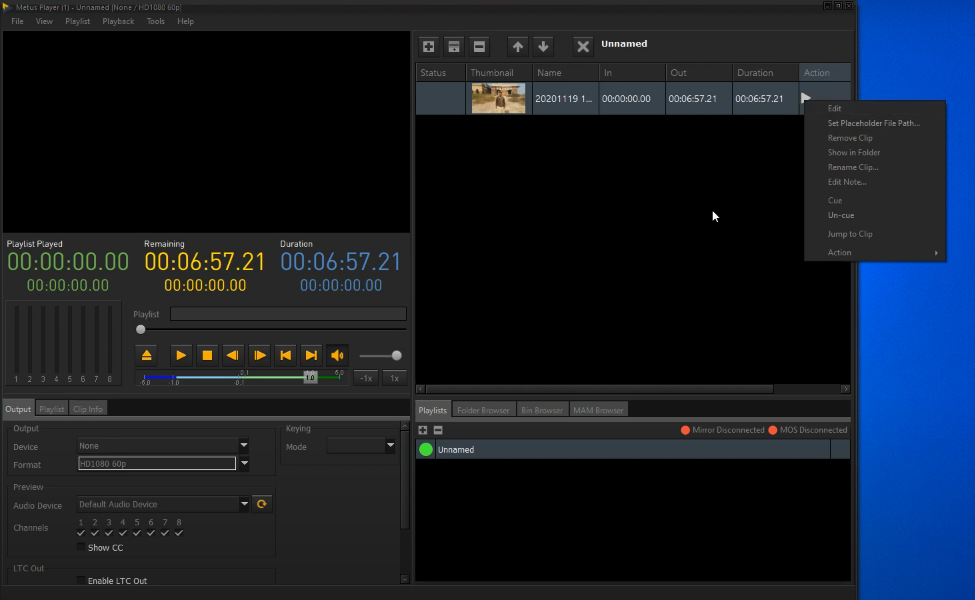This screenshot has height=600, width=975.
Task: Jump to the next clip
Action: (312, 356)
